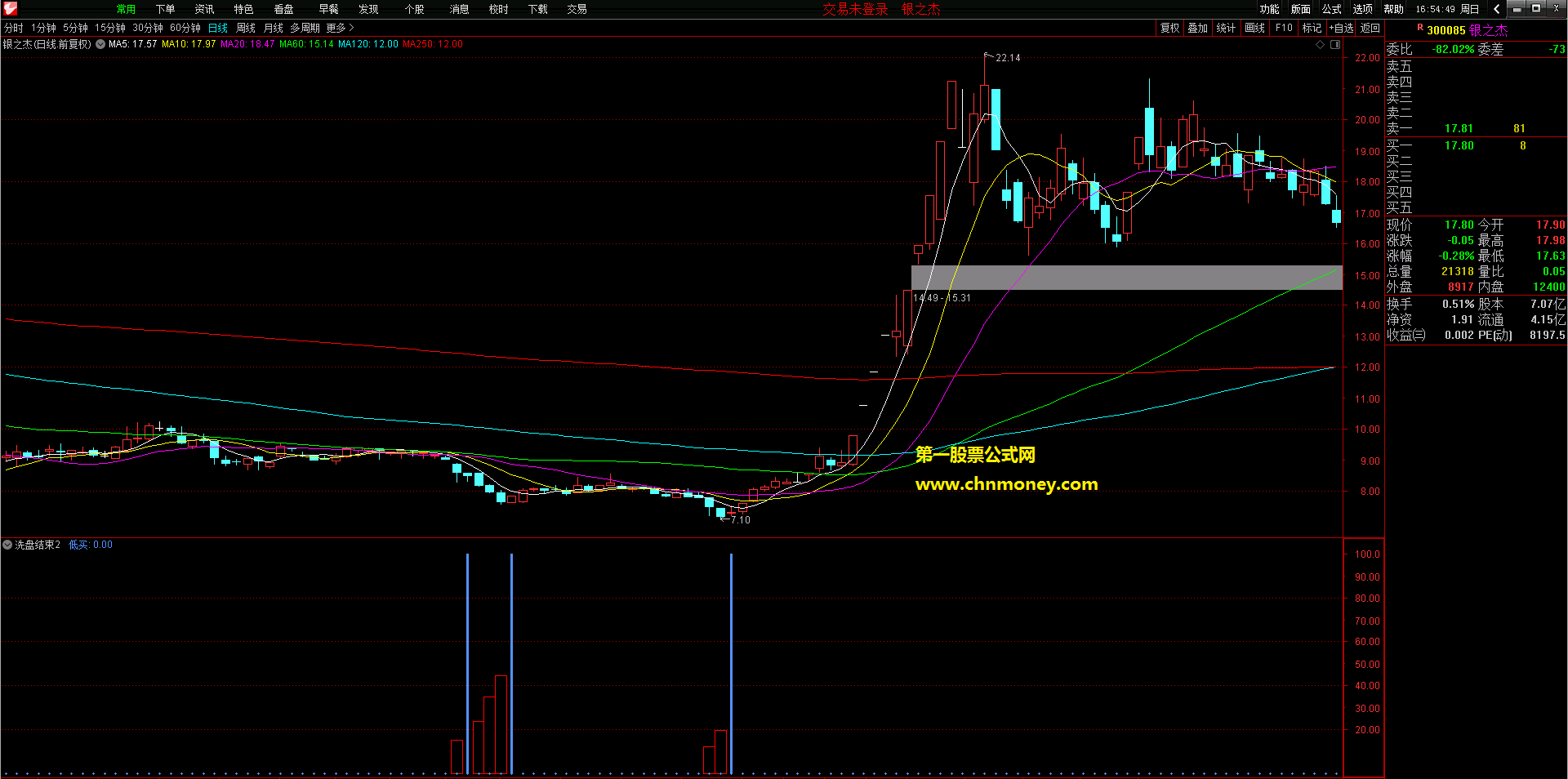Screen dimensions: 1568x779
Task: Click the 返回 return button
Action: click(1370, 28)
